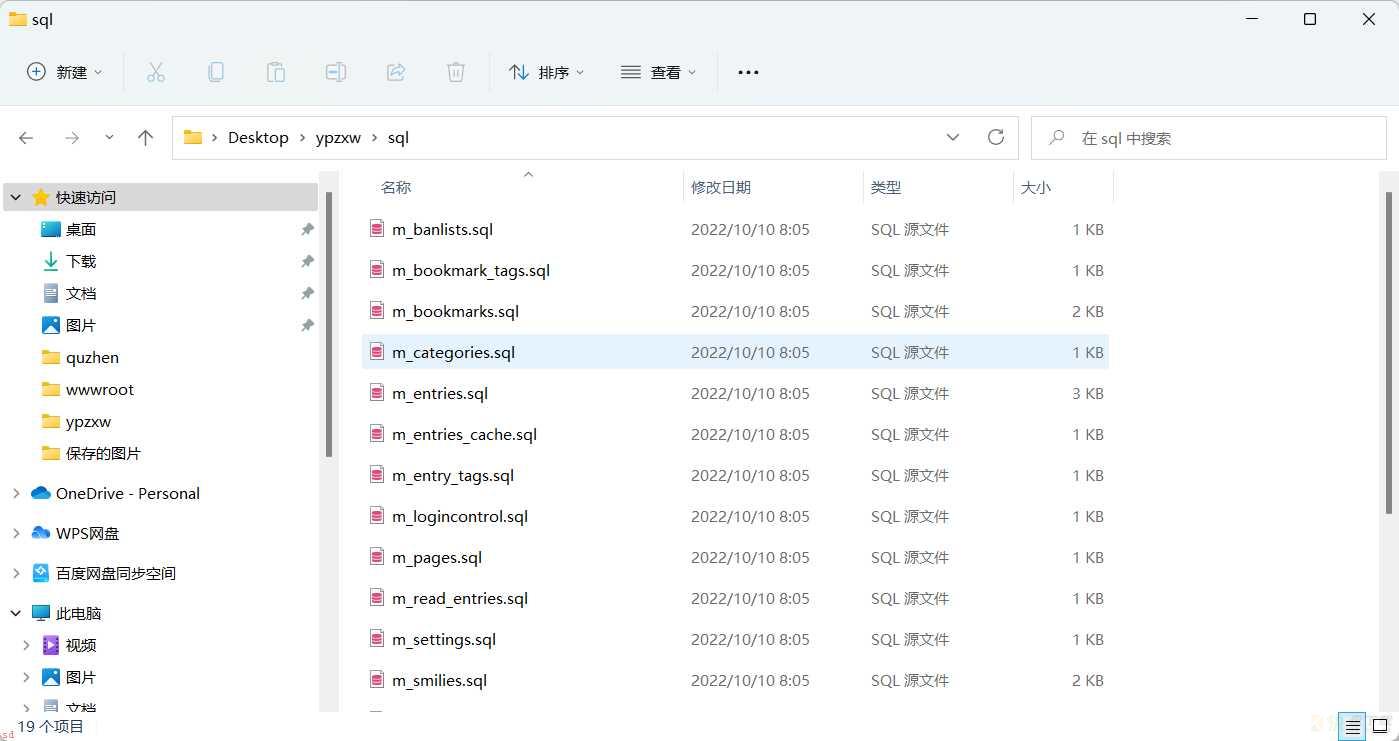Open the three-dot More options menu
The image size is (1399, 741).
[x=748, y=72]
